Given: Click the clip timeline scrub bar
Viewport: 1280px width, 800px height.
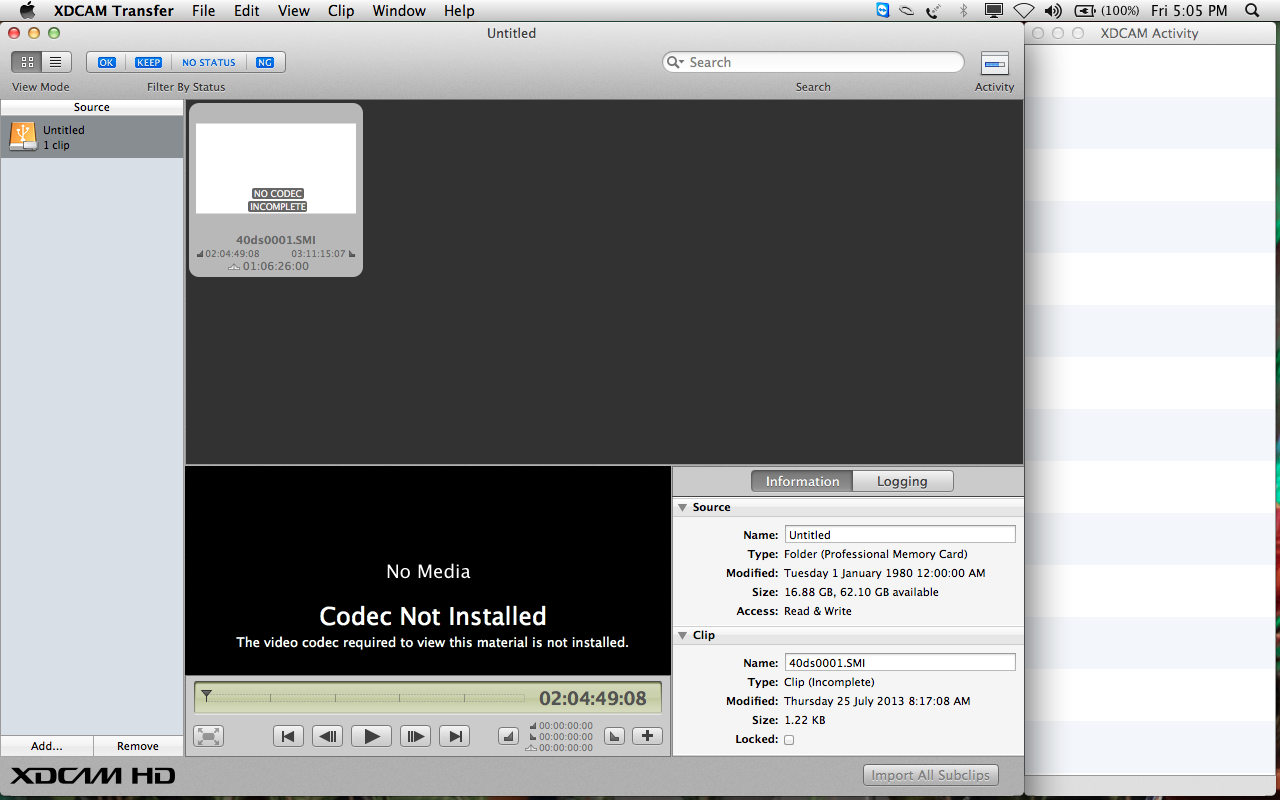Looking at the screenshot, I should coord(365,698).
